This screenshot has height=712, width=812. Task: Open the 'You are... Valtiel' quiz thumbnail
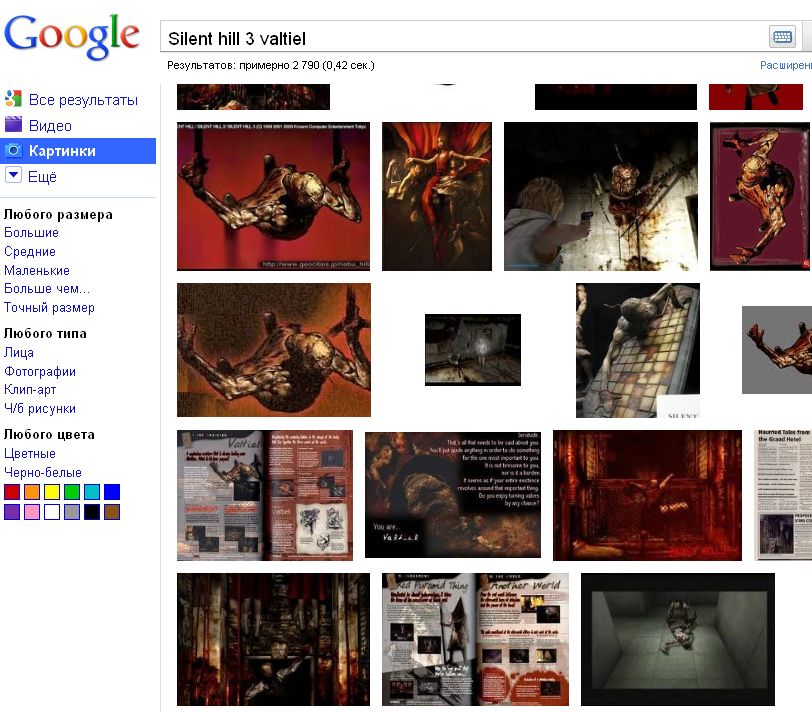(453, 495)
